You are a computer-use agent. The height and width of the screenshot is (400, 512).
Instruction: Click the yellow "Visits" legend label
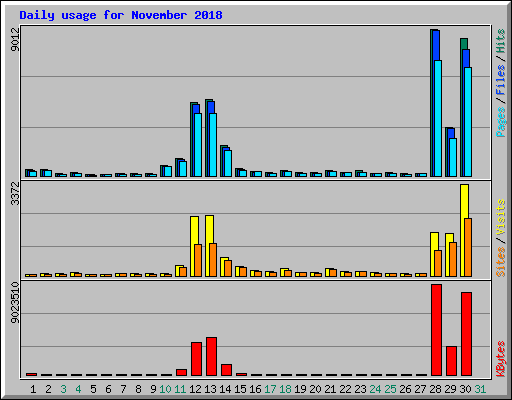coord(500,217)
